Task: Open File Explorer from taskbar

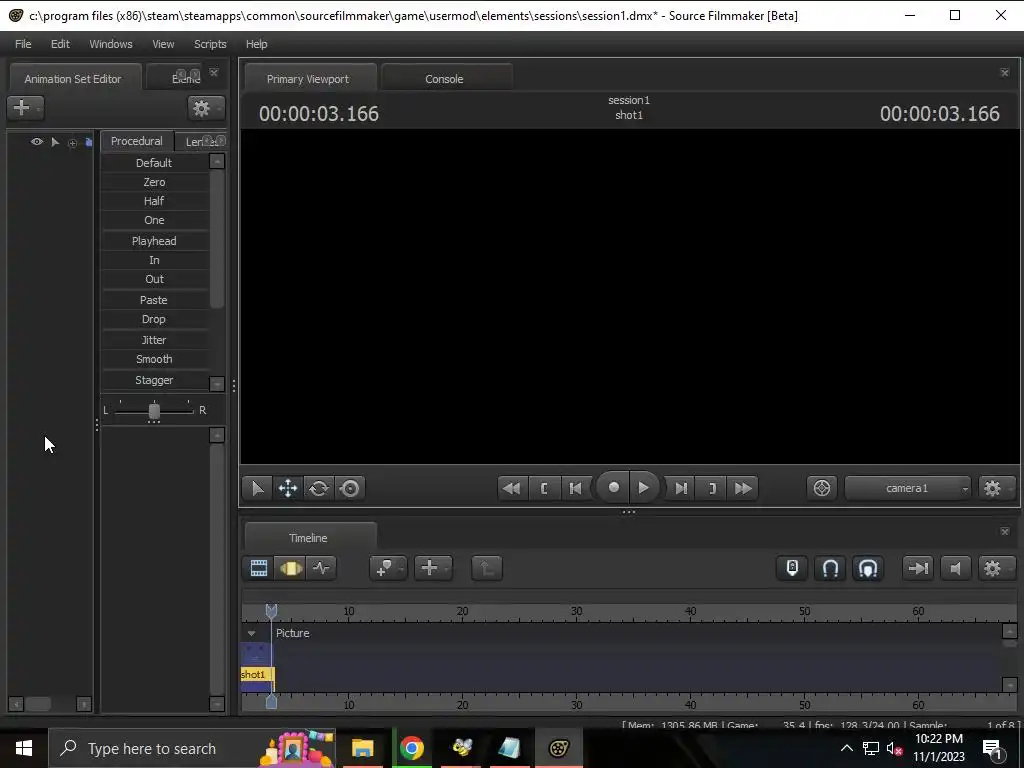Action: [x=362, y=748]
